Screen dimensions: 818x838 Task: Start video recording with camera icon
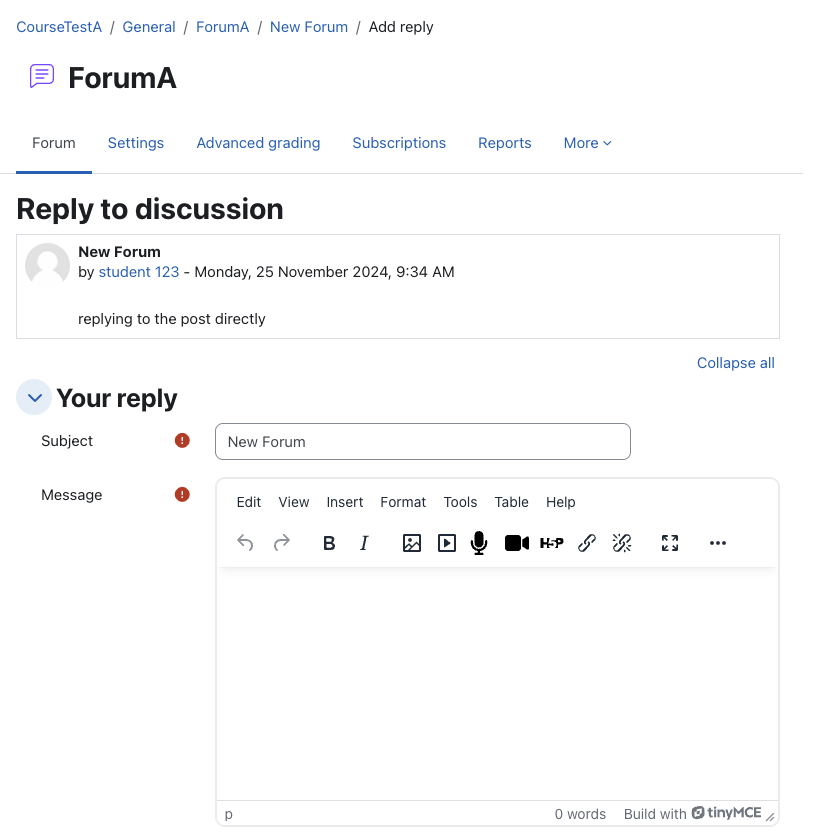517,543
